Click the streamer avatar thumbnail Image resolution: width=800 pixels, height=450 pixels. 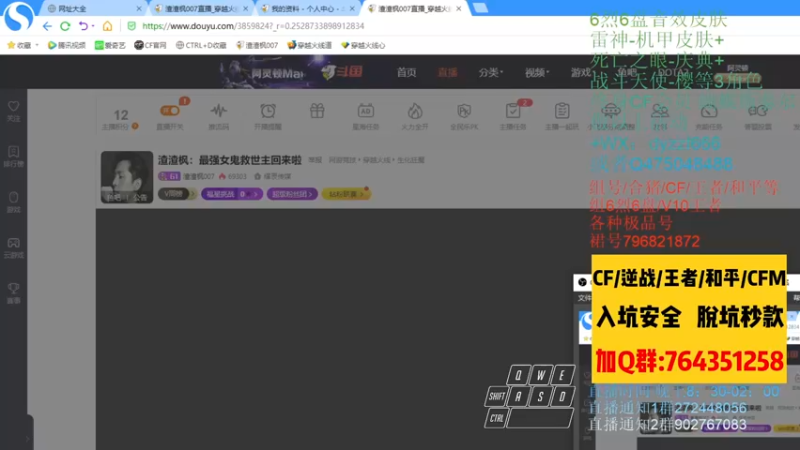click(127, 177)
